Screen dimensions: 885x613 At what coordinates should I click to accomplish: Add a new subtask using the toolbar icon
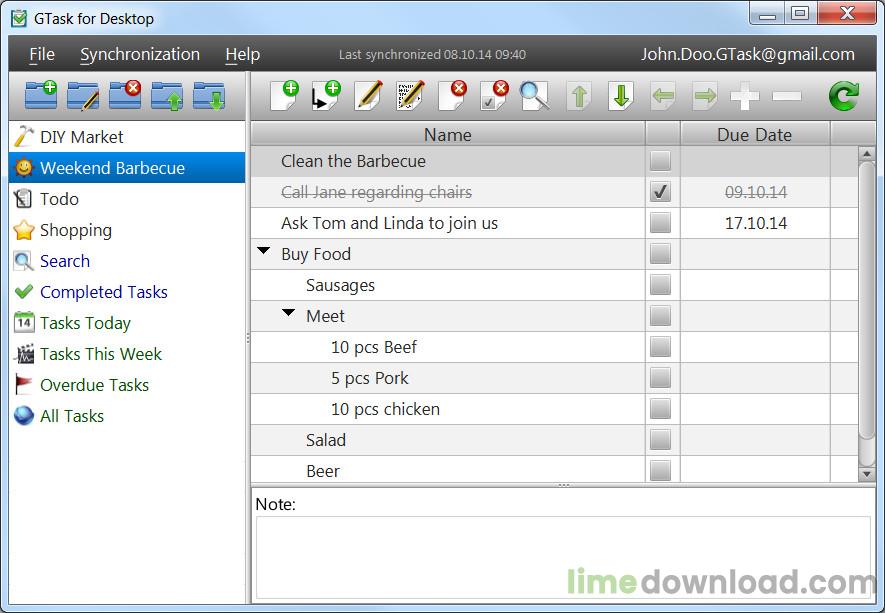click(326, 95)
